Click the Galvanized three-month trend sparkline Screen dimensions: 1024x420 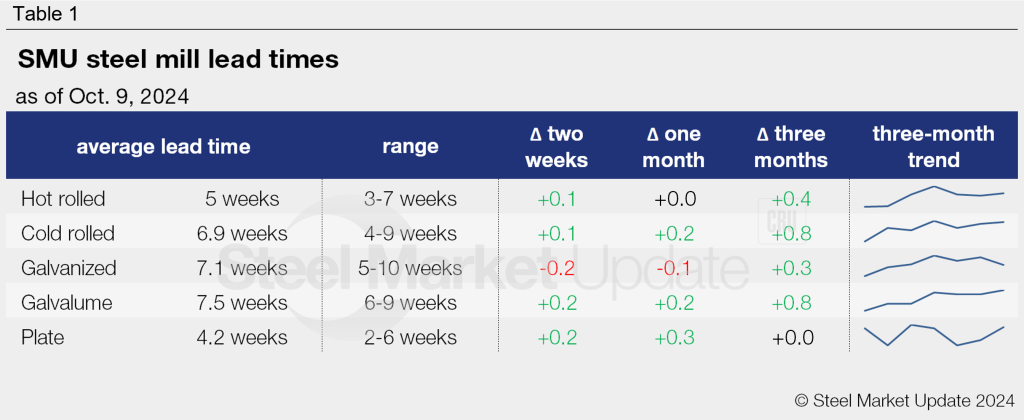click(934, 265)
